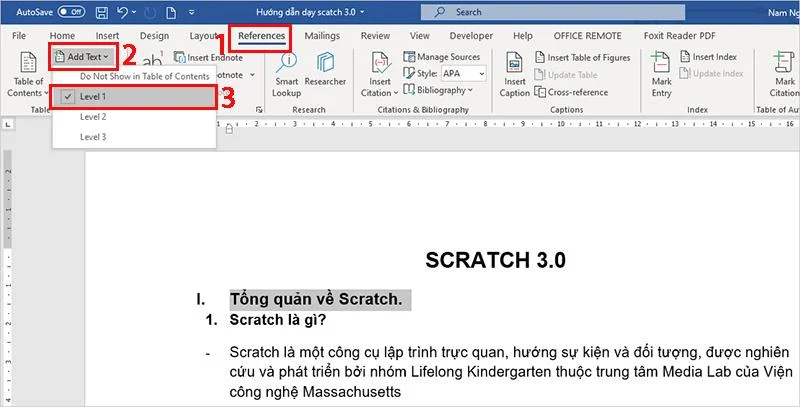This screenshot has width=800, height=407.
Task: Toggle the AutoSave switch
Action: [x=71, y=11]
